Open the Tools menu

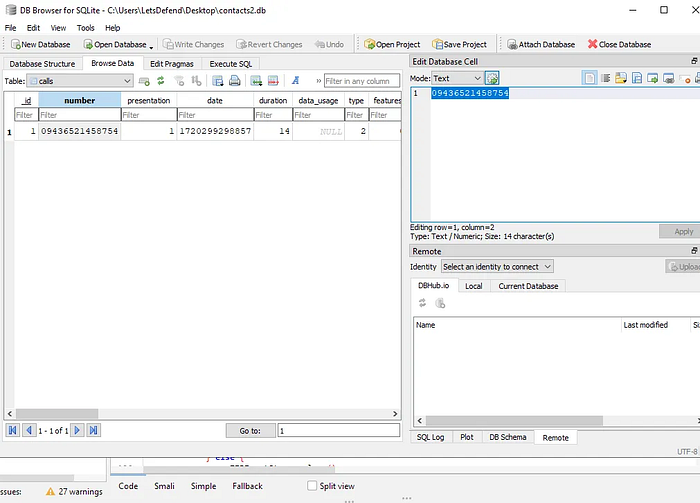tap(85, 28)
